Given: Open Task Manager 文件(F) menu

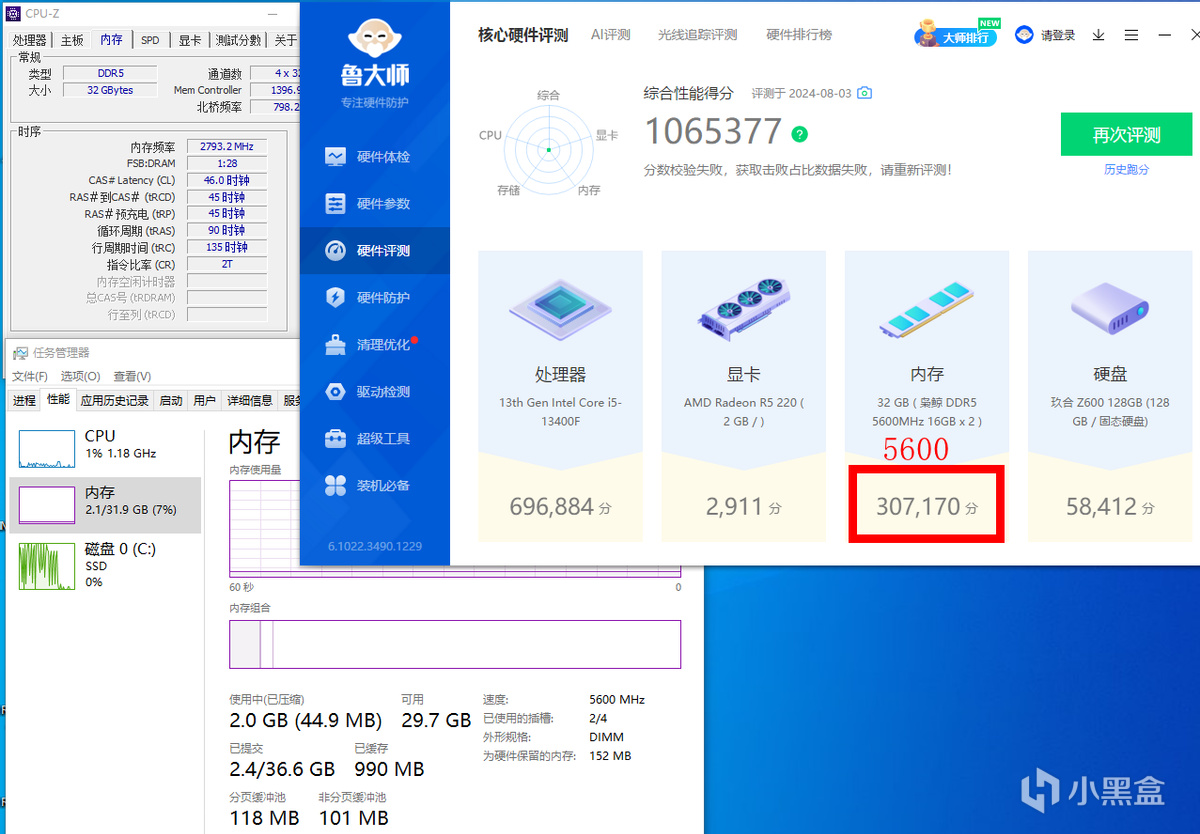Looking at the screenshot, I should point(30,376).
